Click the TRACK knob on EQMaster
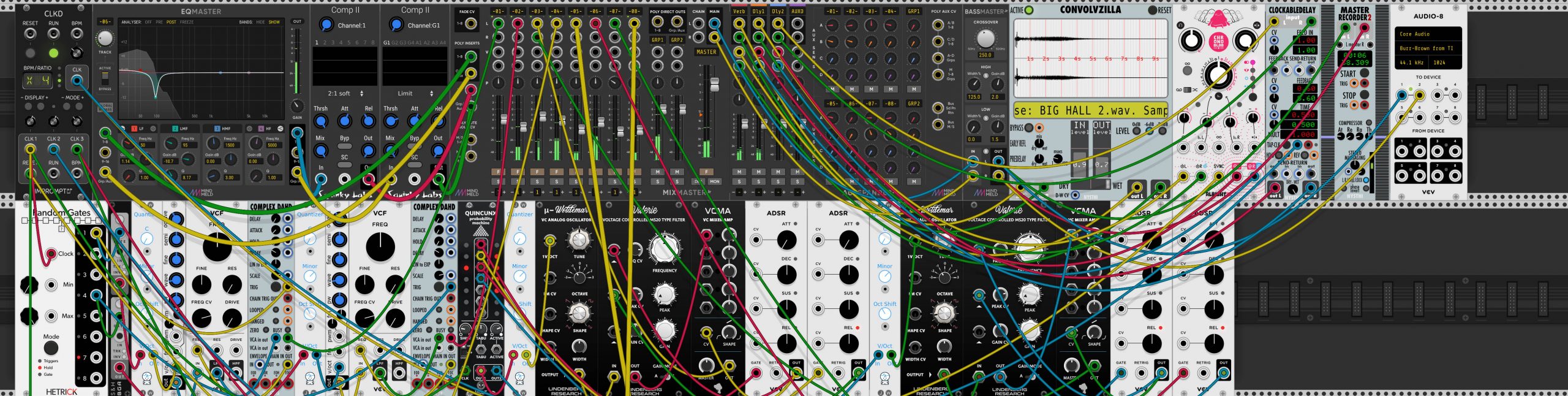The height and width of the screenshot is (396, 1568). coord(105,39)
